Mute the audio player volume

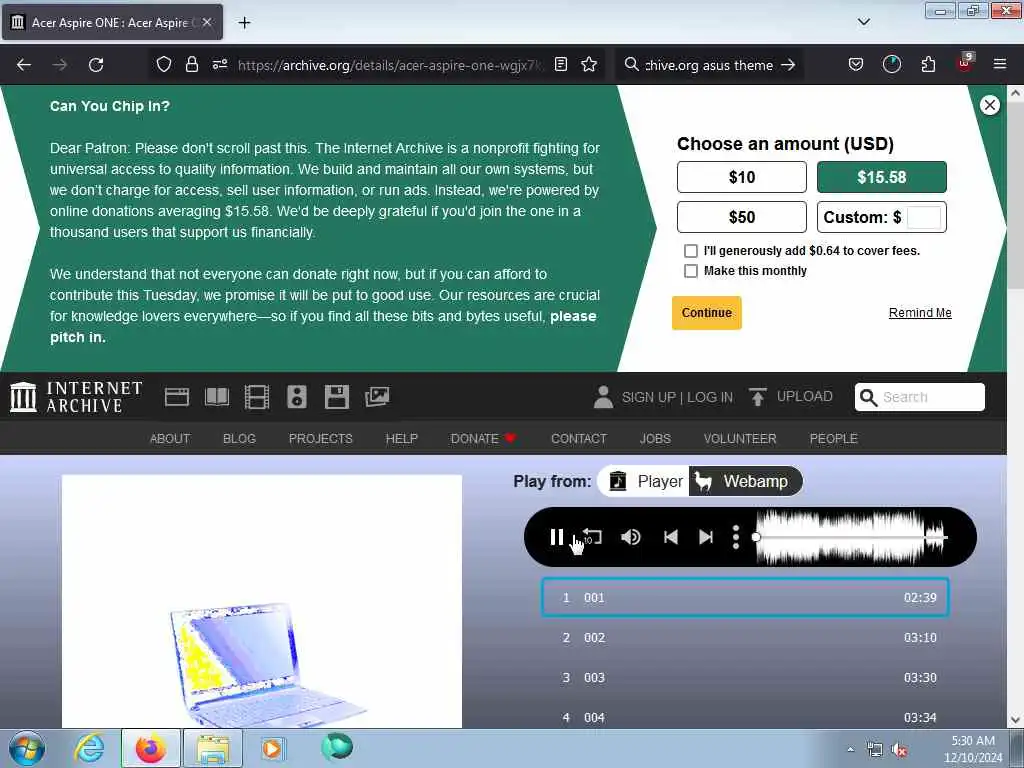[631, 537]
